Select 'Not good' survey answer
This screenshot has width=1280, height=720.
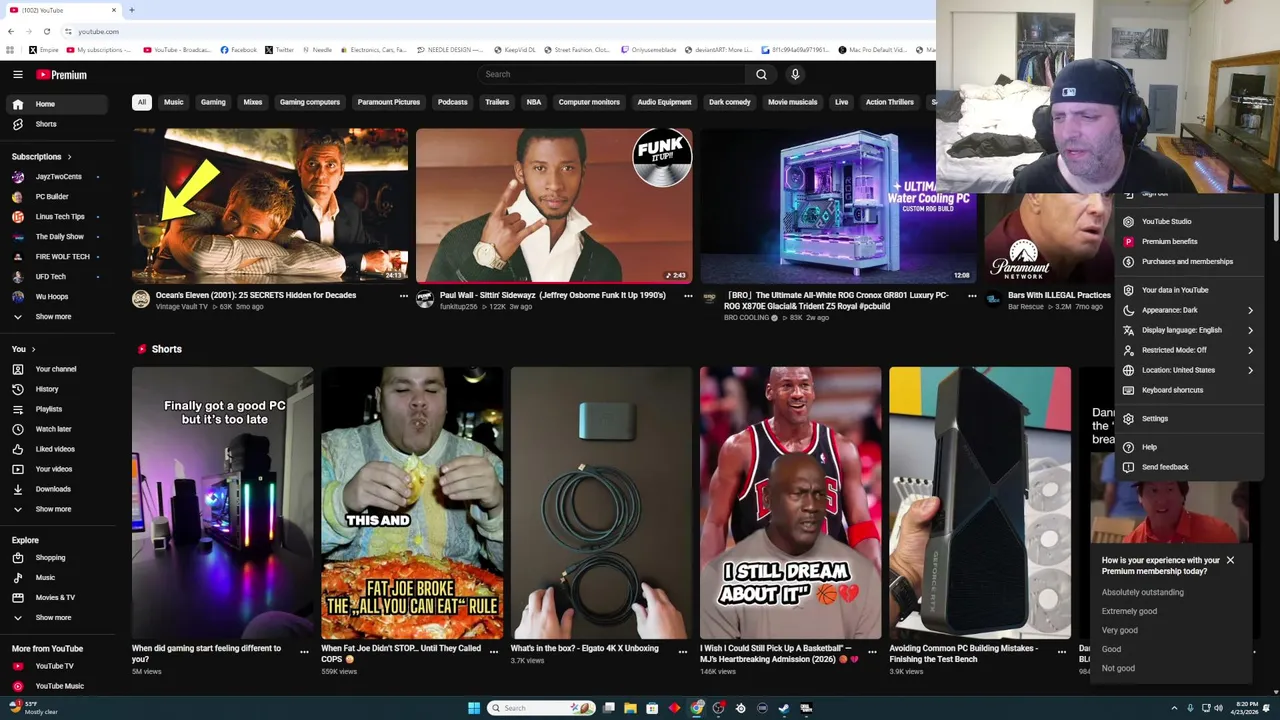point(1118,668)
